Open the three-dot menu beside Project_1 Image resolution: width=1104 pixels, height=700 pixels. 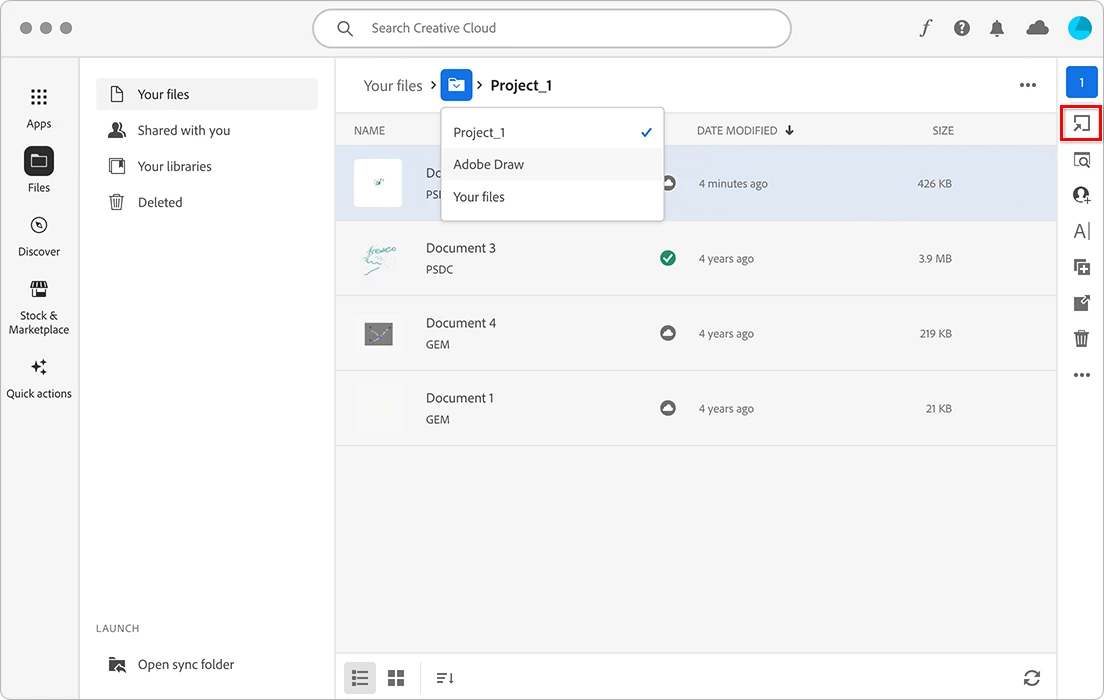1028,85
